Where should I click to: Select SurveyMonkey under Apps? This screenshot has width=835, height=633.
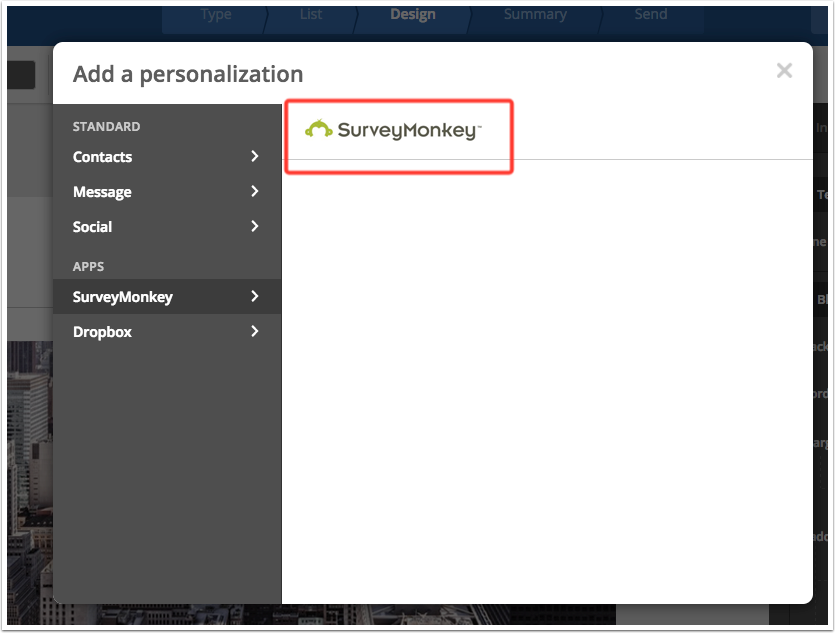tap(167, 297)
